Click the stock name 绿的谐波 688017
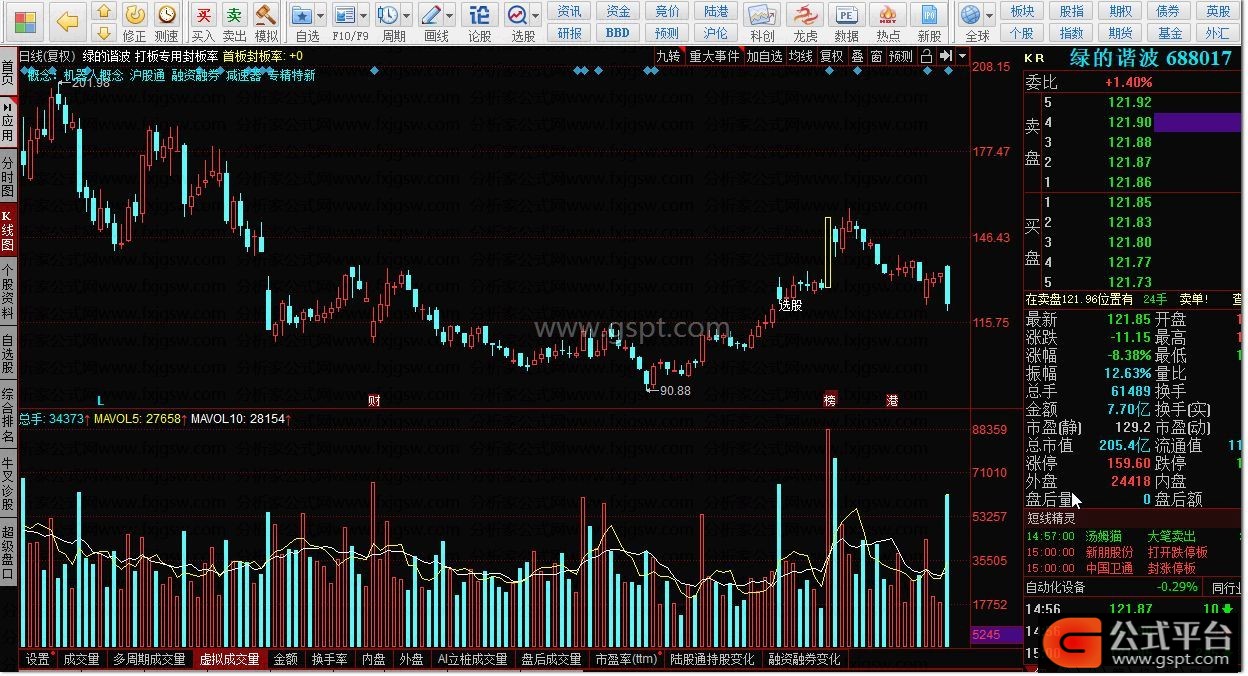1248x676 pixels. 1150,58
